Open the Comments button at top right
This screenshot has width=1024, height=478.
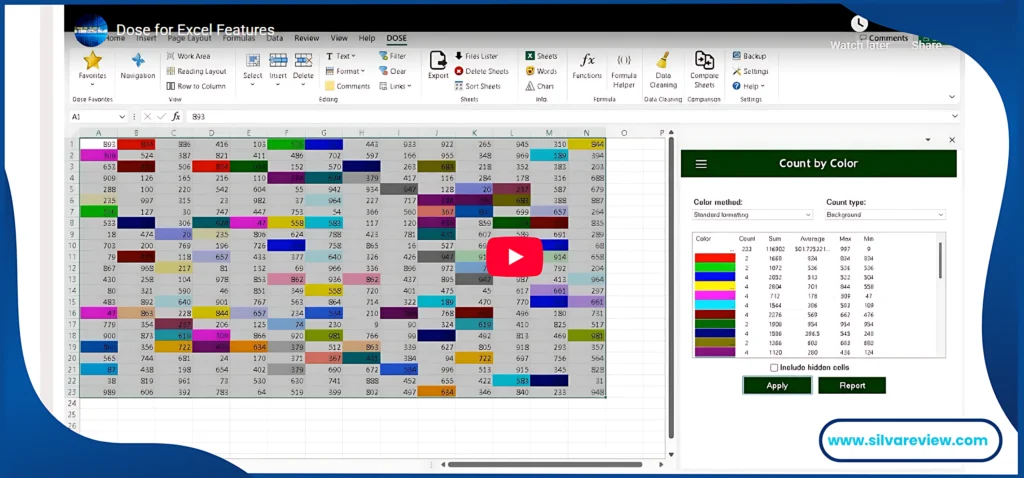click(884, 39)
